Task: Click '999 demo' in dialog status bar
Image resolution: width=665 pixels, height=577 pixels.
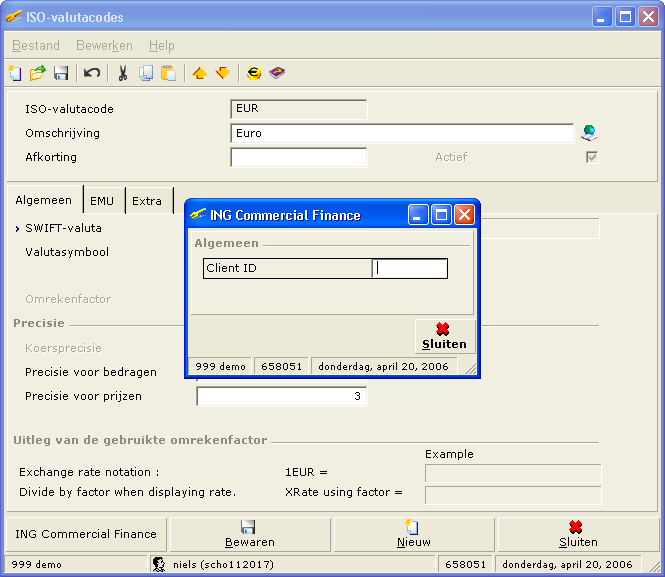Action: [221, 367]
